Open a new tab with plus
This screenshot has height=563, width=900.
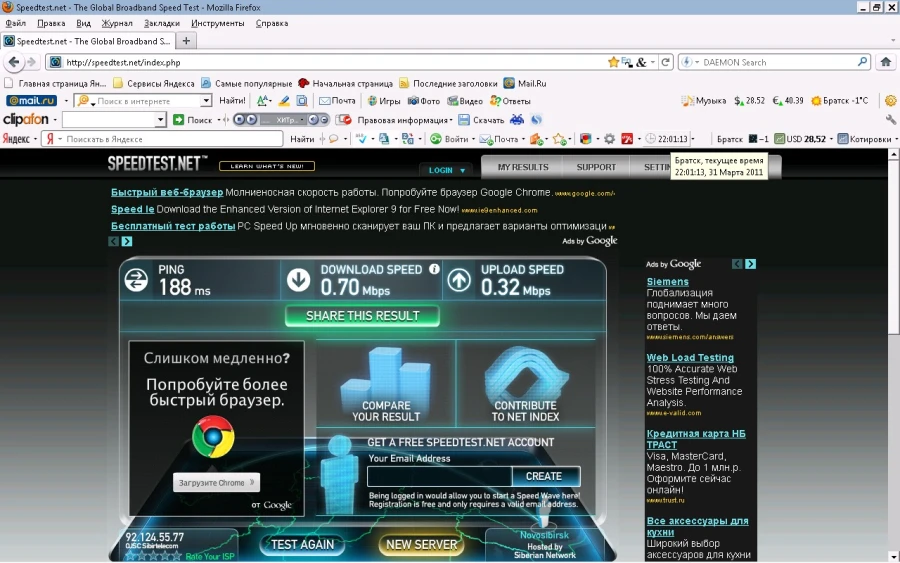pos(186,41)
